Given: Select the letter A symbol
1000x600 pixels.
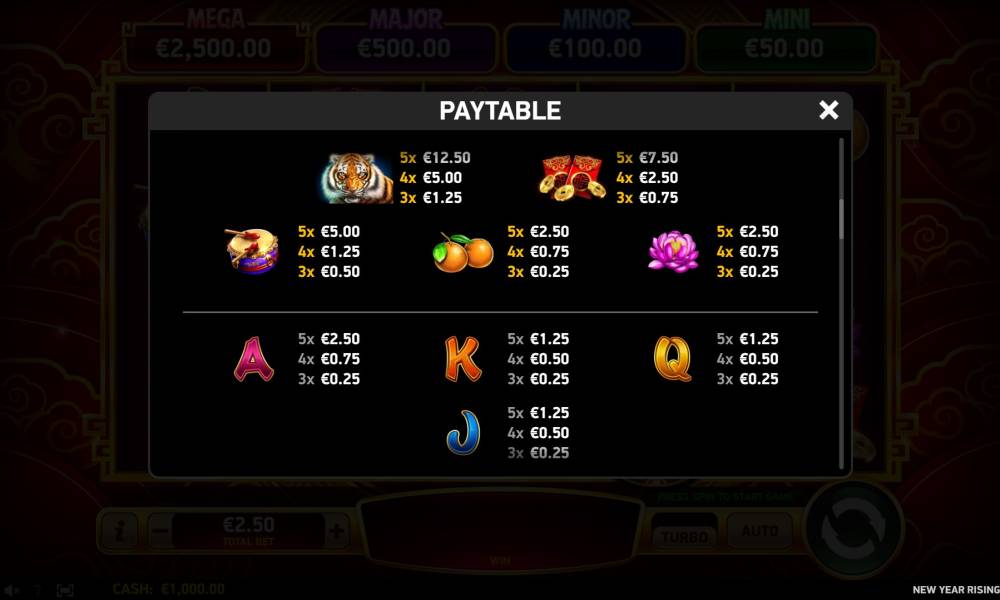Looking at the screenshot, I should click(254, 359).
